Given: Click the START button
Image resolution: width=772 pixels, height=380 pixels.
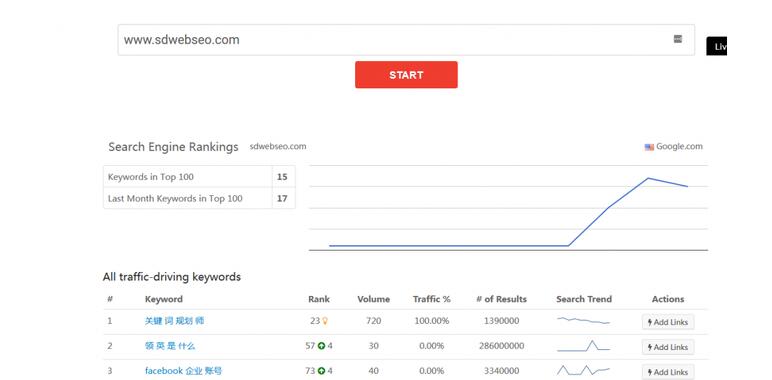Looking at the screenshot, I should tap(406, 75).
